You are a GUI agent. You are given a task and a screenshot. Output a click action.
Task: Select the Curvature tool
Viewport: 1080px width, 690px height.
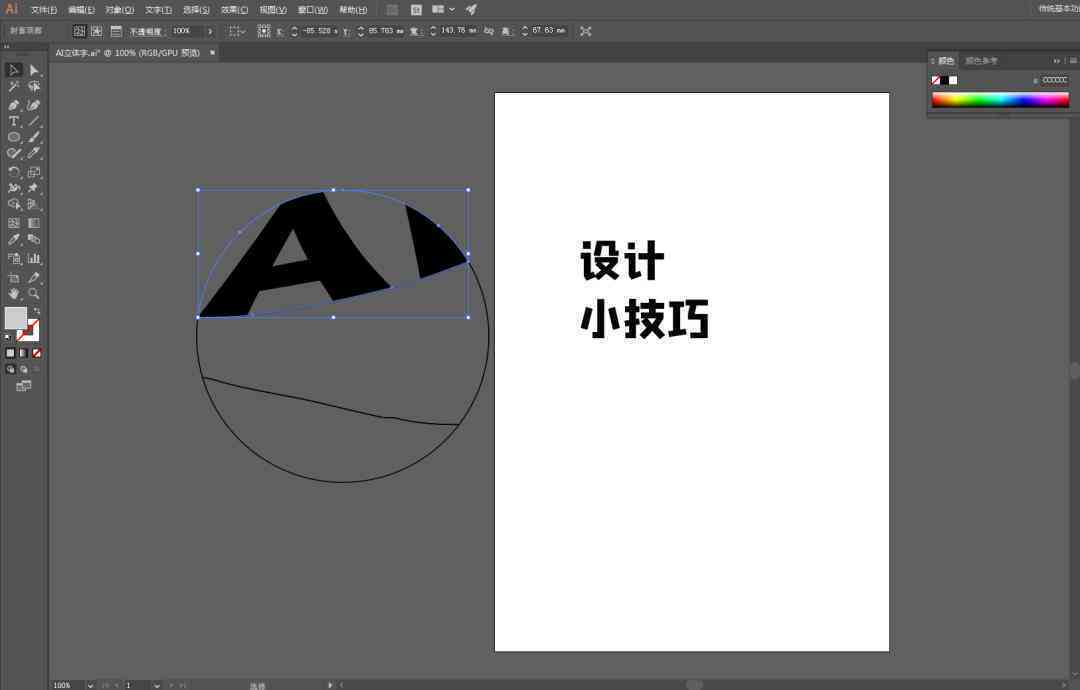pos(34,105)
